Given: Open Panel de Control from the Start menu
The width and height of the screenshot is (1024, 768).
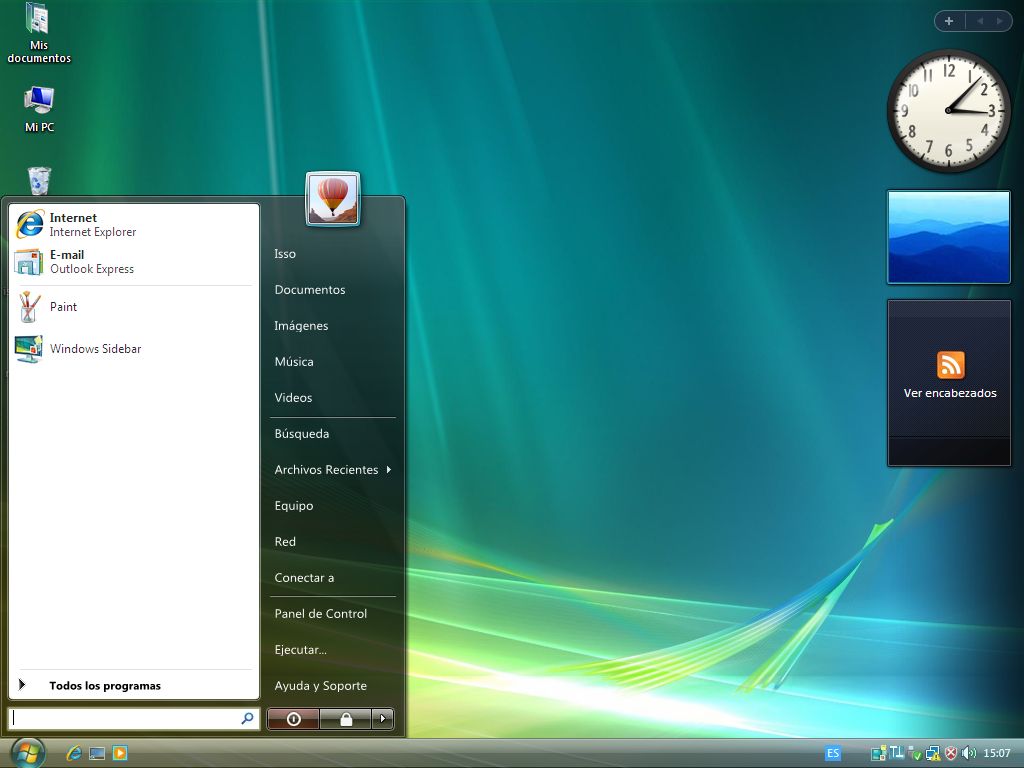Looking at the screenshot, I should click(321, 613).
